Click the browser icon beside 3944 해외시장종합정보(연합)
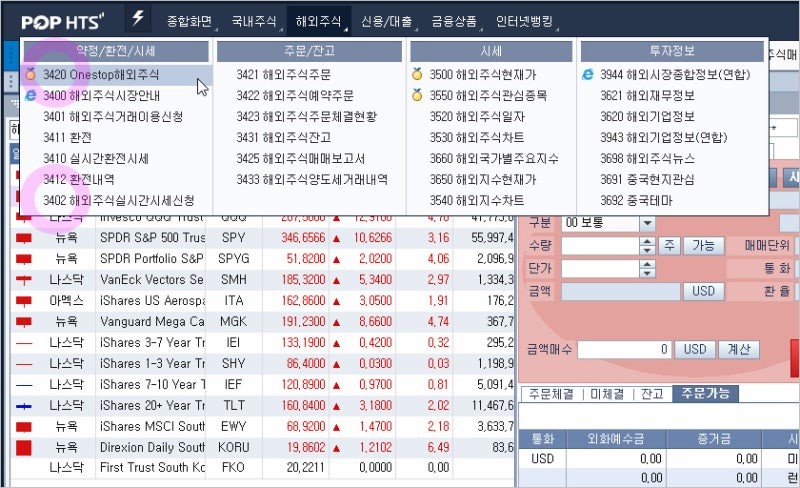Image resolution: width=800 pixels, height=488 pixels. coord(588,75)
